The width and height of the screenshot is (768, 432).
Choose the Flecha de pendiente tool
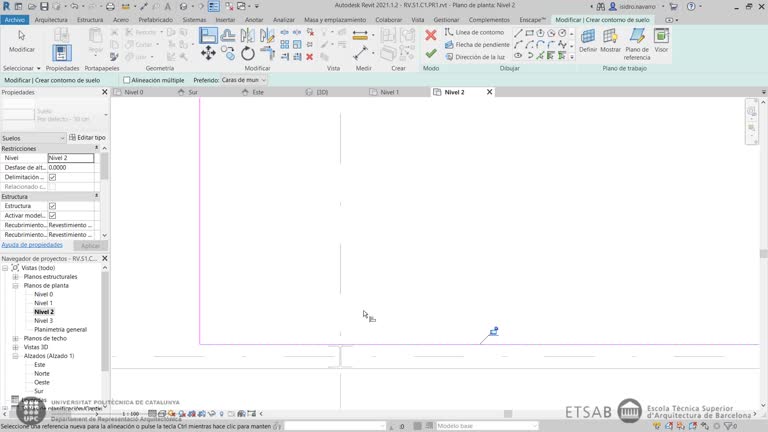coord(476,45)
